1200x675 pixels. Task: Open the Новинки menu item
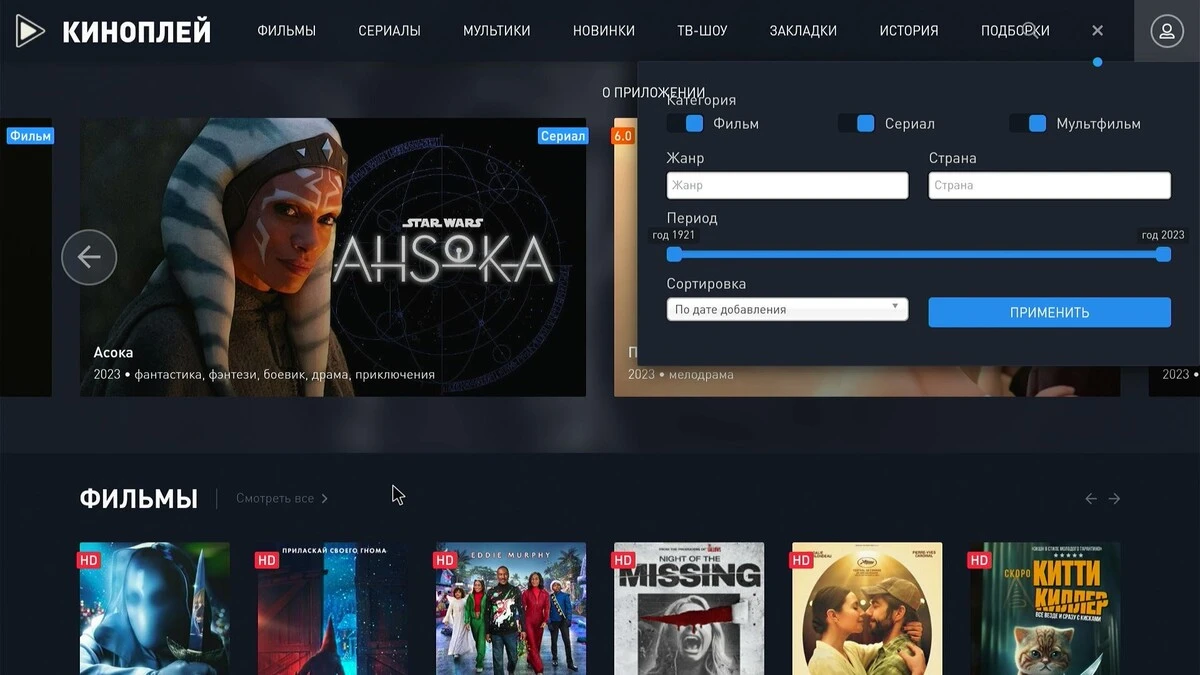604,31
